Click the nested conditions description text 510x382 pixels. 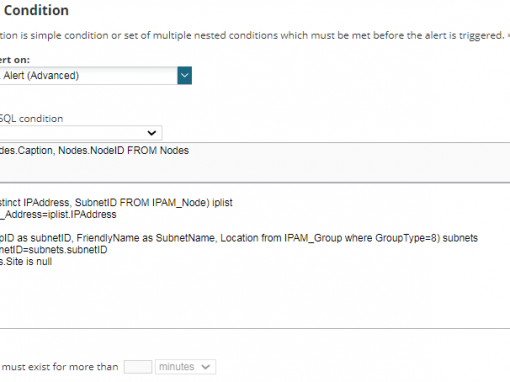[x=252, y=35]
